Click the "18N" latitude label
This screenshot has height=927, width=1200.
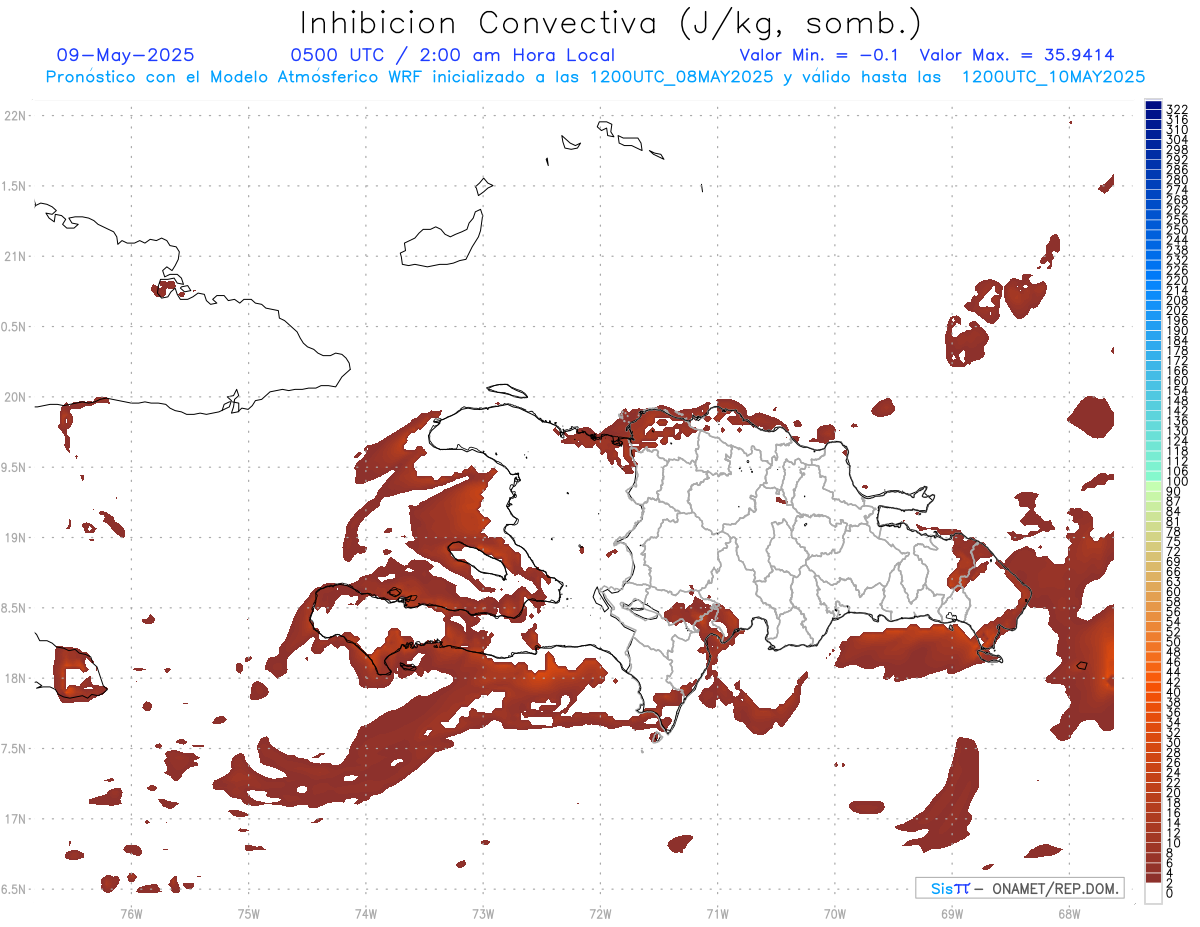tap(14, 678)
